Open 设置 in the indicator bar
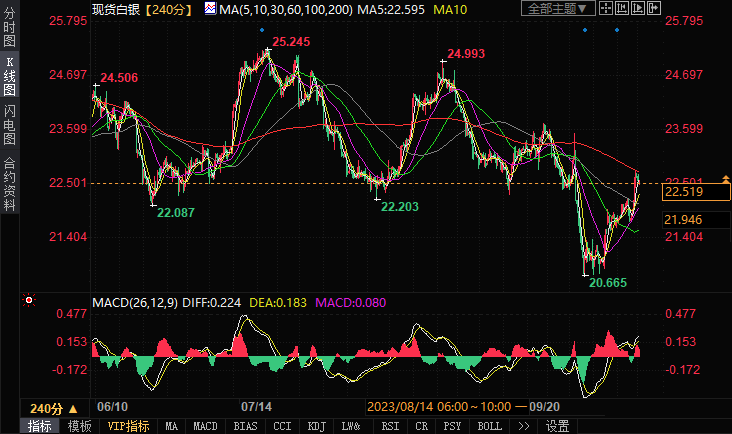 557,426
